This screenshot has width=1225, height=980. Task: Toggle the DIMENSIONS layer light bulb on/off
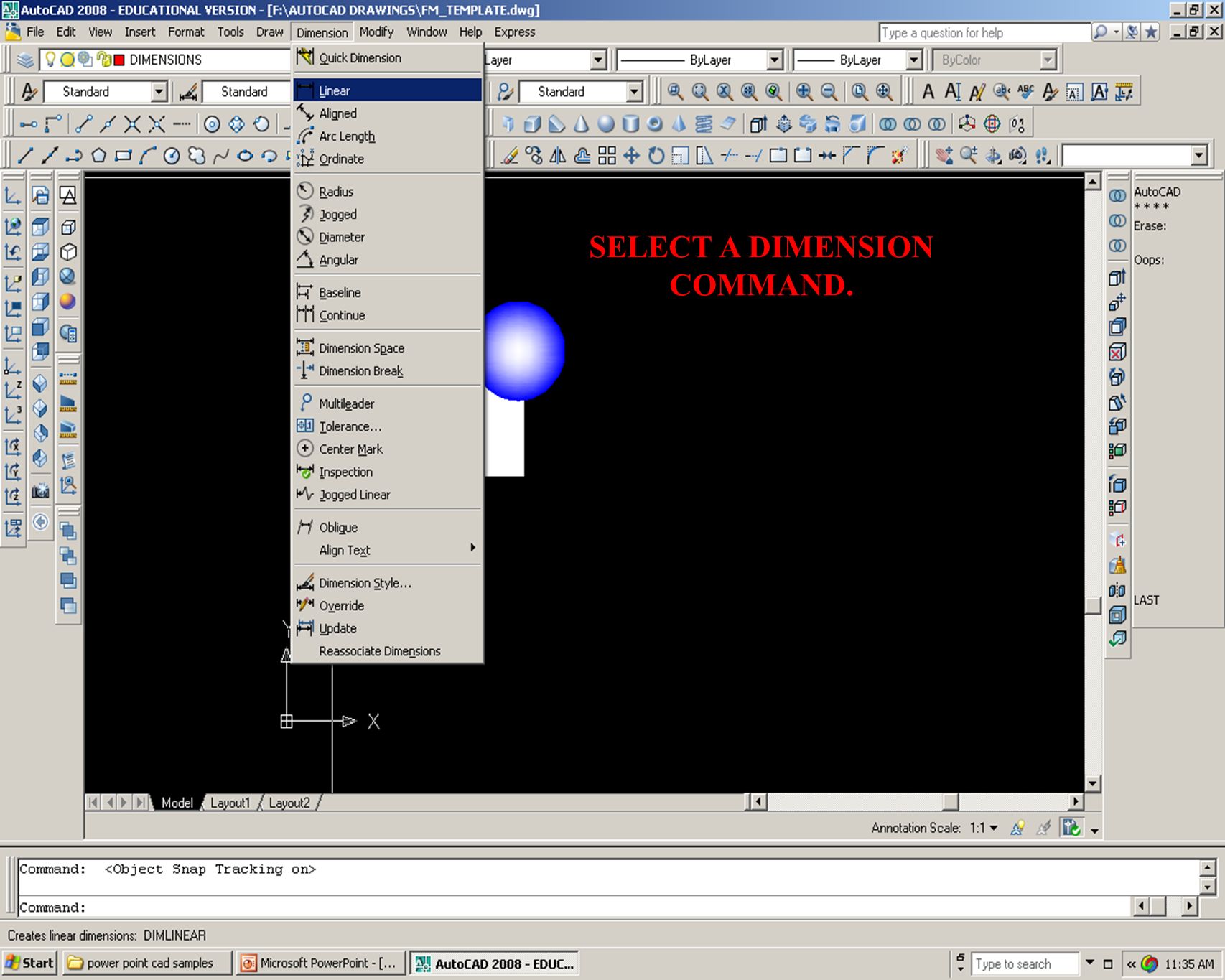[50, 60]
